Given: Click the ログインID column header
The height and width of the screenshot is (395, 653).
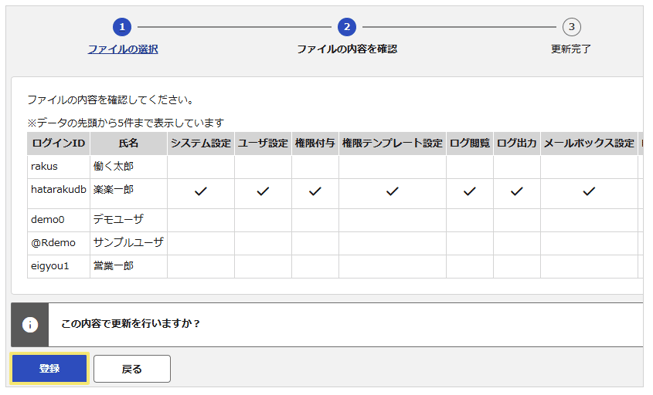Looking at the screenshot, I should tap(59, 143).
